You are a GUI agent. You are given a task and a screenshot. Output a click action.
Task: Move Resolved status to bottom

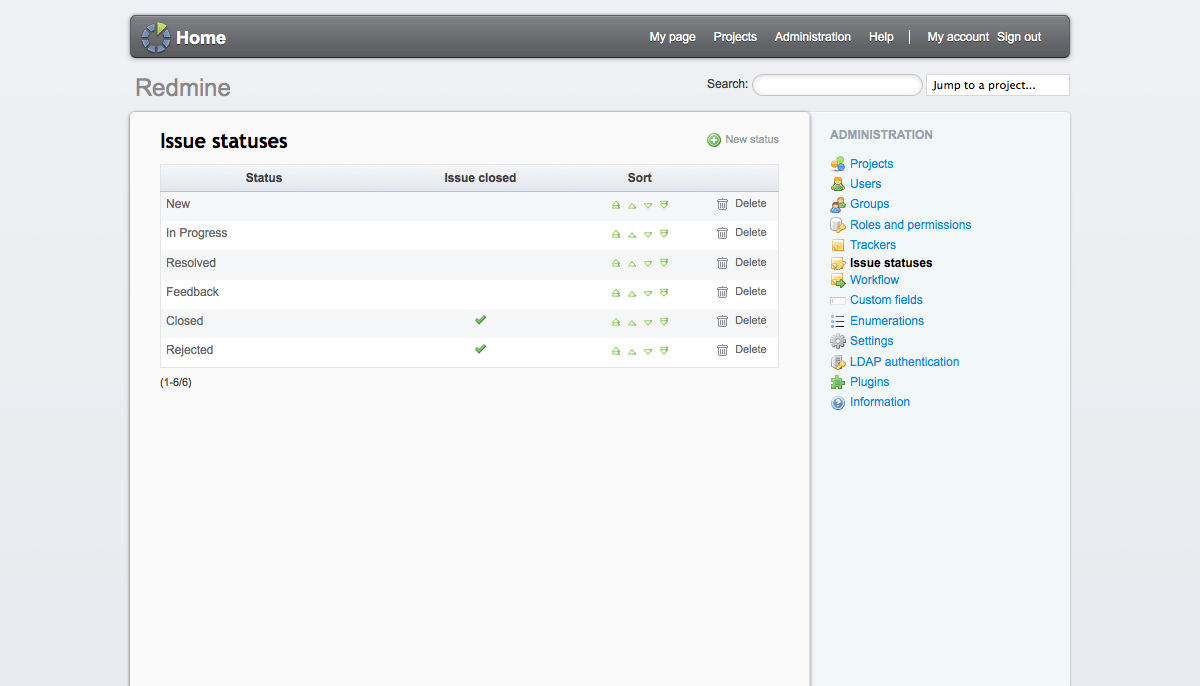pos(664,264)
